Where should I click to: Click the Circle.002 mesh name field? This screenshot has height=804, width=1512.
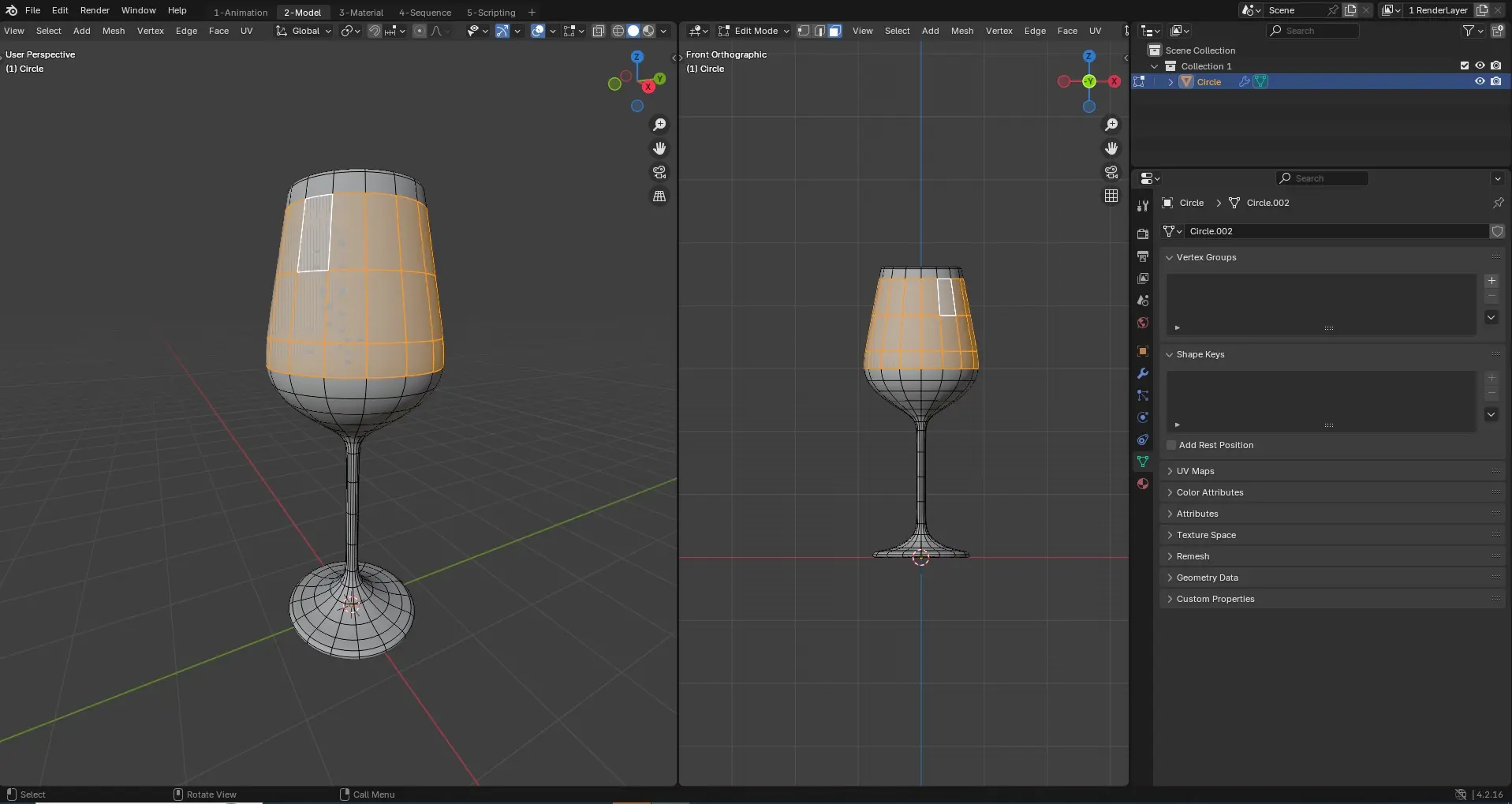pyautogui.click(x=1333, y=231)
